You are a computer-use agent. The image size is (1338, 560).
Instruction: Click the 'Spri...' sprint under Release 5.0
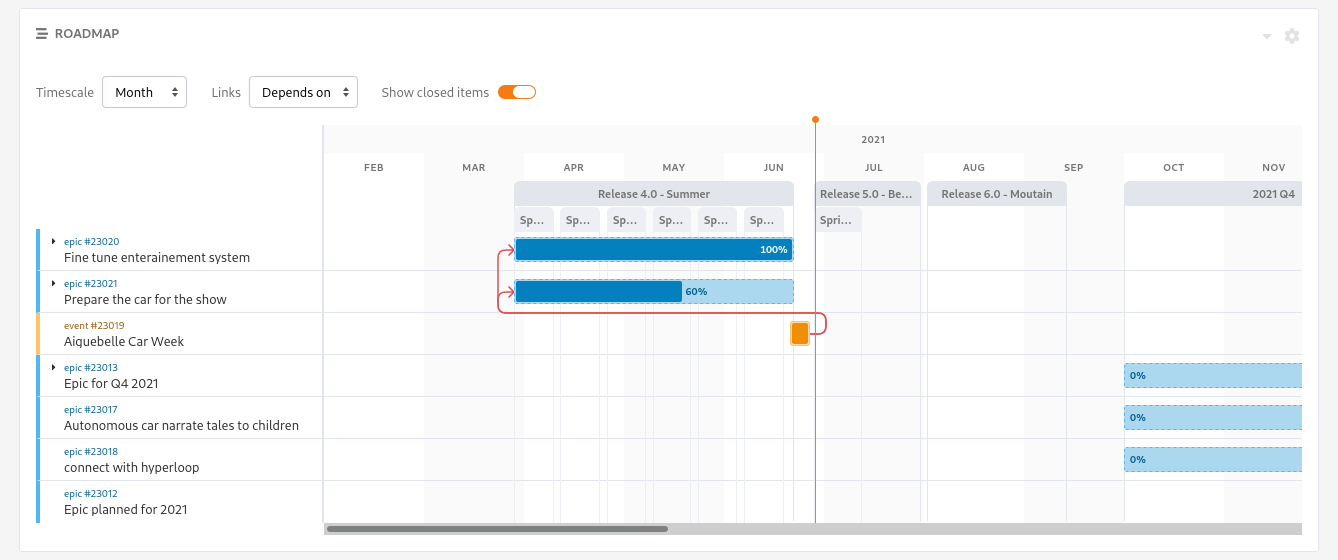click(x=838, y=220)
